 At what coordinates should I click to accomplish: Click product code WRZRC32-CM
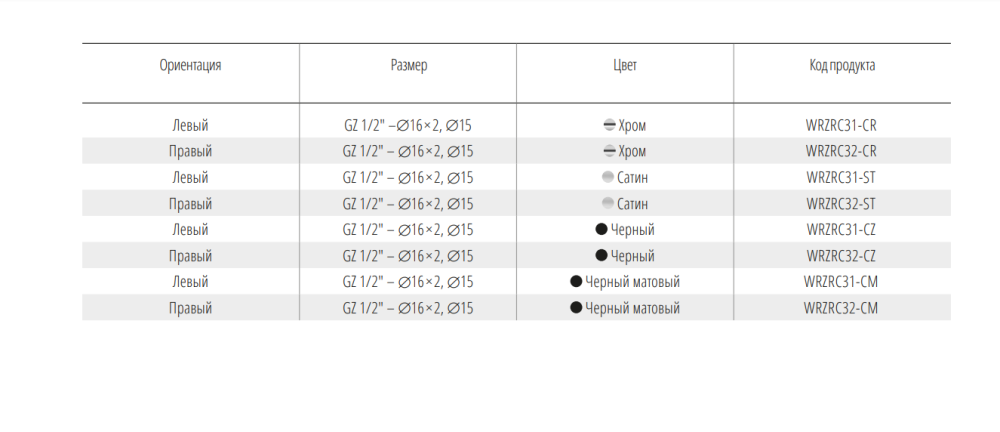[842, 308]
